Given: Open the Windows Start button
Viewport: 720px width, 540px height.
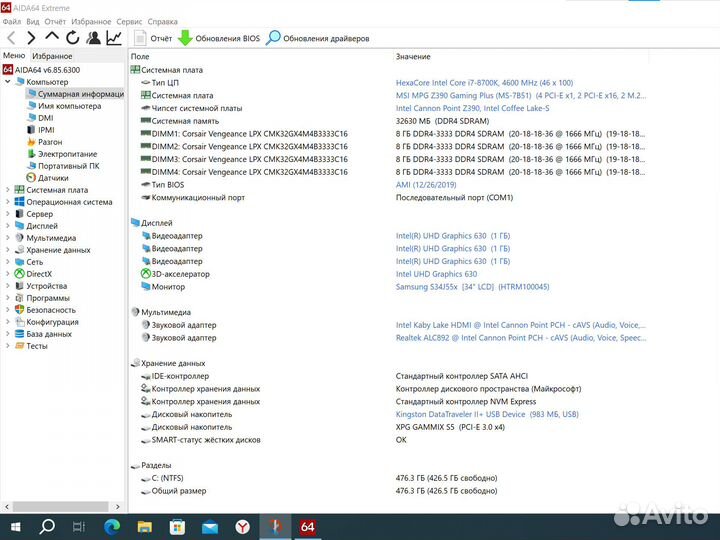Looking at the screenshot, I should [x=15, y=527].
